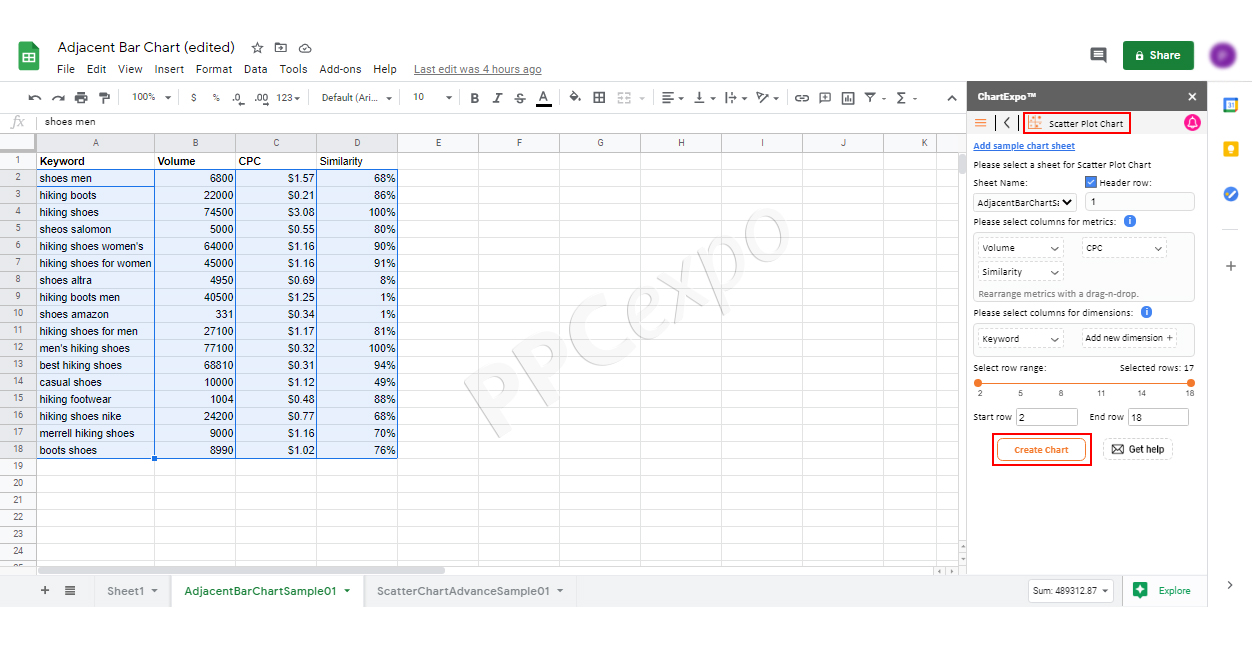Viewport: 1253px width, 646px height.
Task: Click the move to folder icon
Action: (281, 47)
